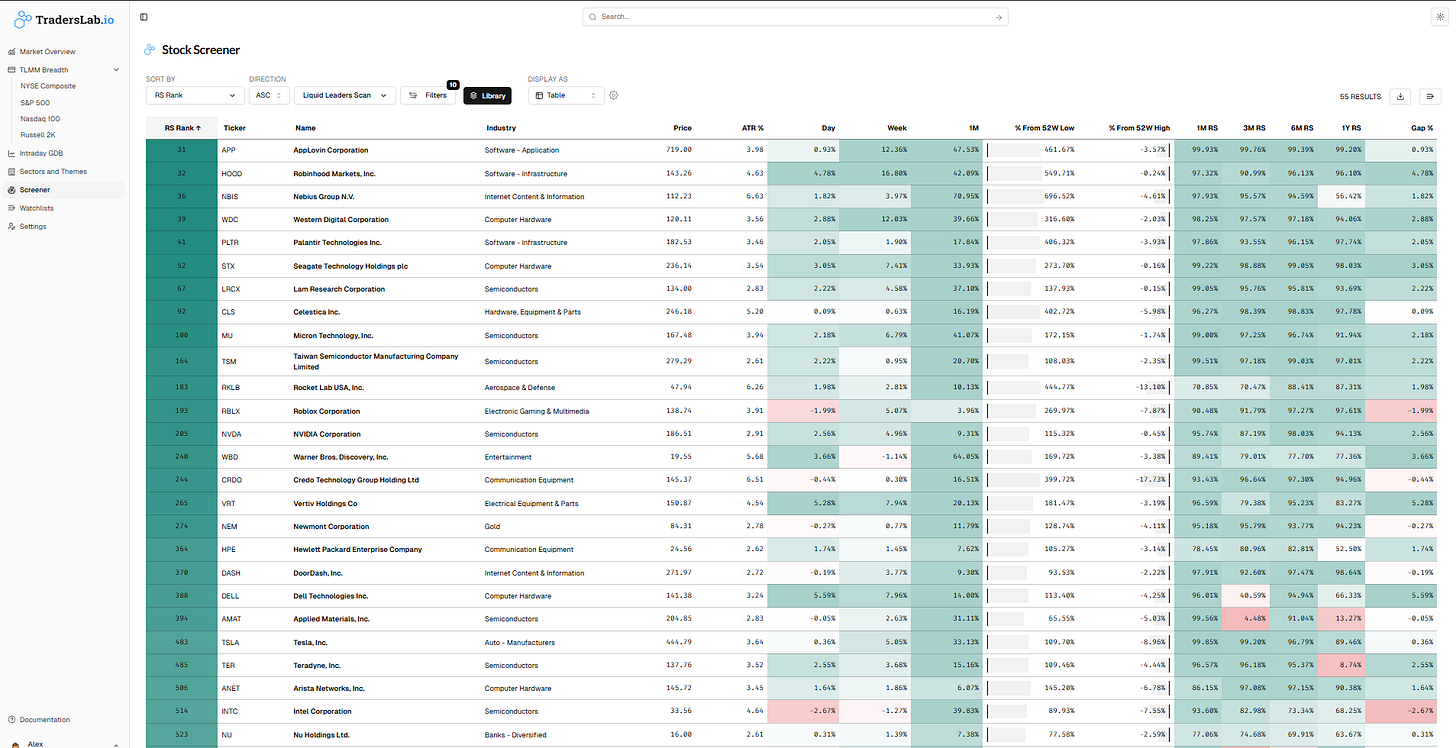Viewport: 1456px width, 748px height.
Task: Click Micron Technology, Inc. name
Action: point(333,335)
